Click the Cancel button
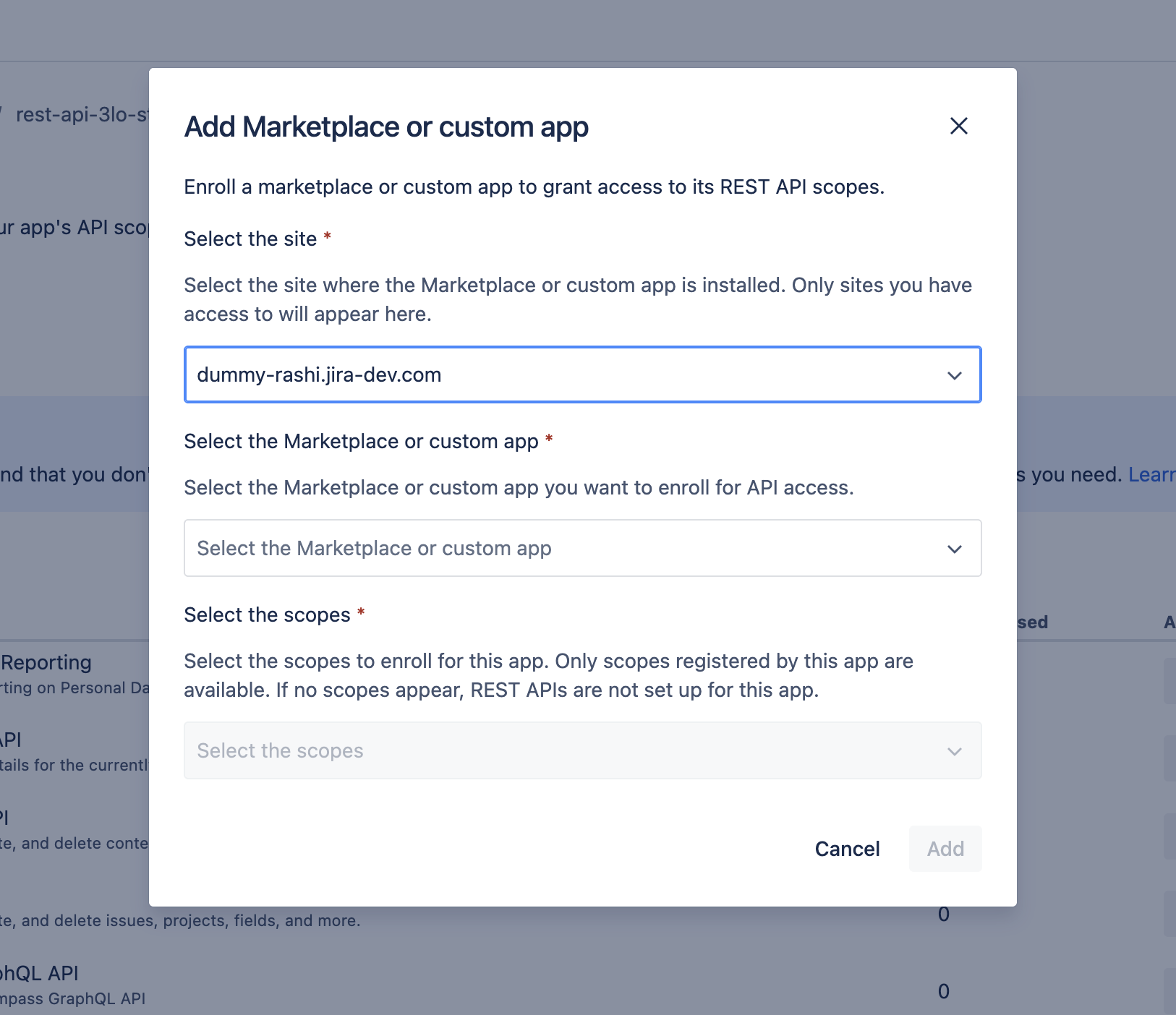 click(848, 848)
